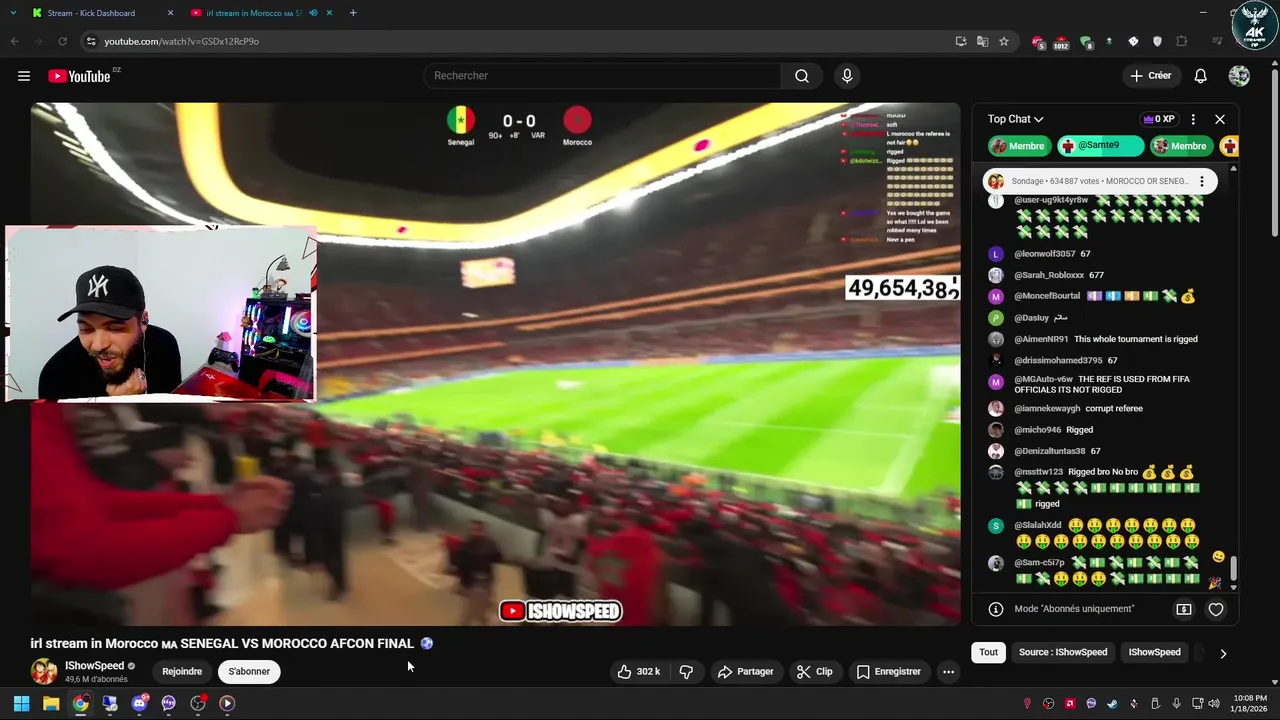Open more video actions ellipsis
Screen dimensions: 1280x720
[948, 672]
